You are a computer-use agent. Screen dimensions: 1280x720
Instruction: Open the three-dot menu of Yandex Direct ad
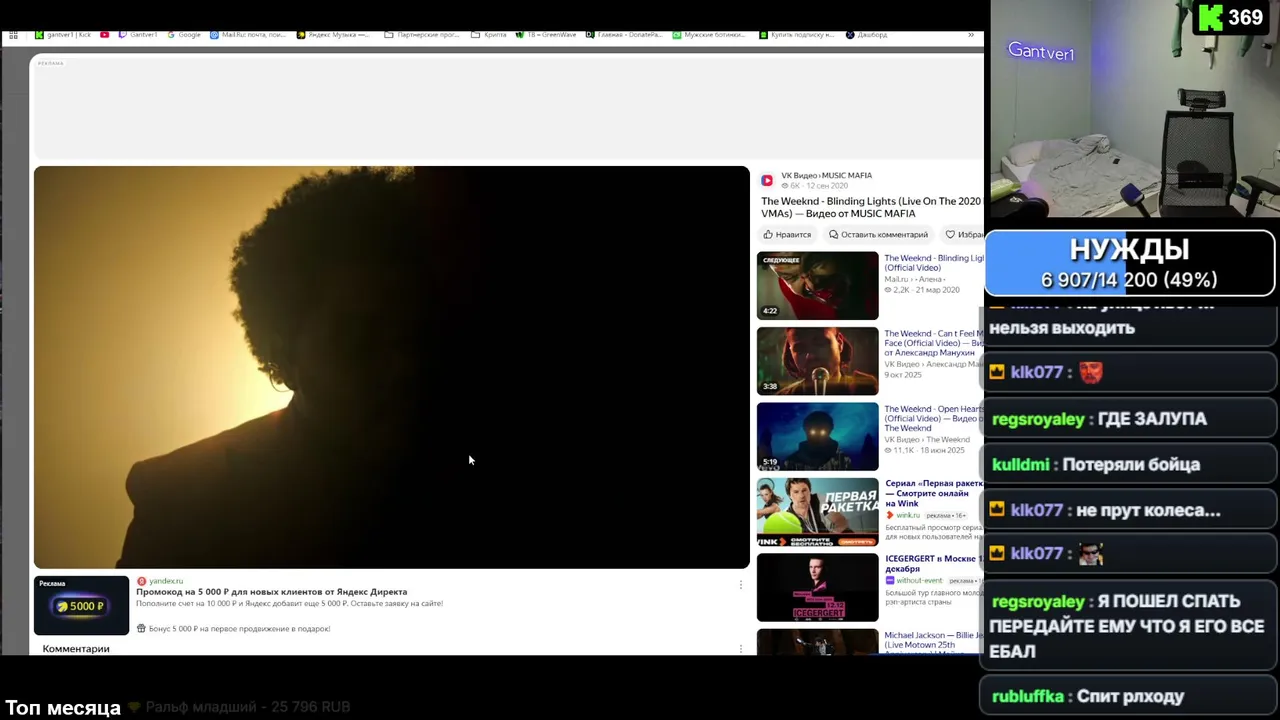click(x=741, y=584)
